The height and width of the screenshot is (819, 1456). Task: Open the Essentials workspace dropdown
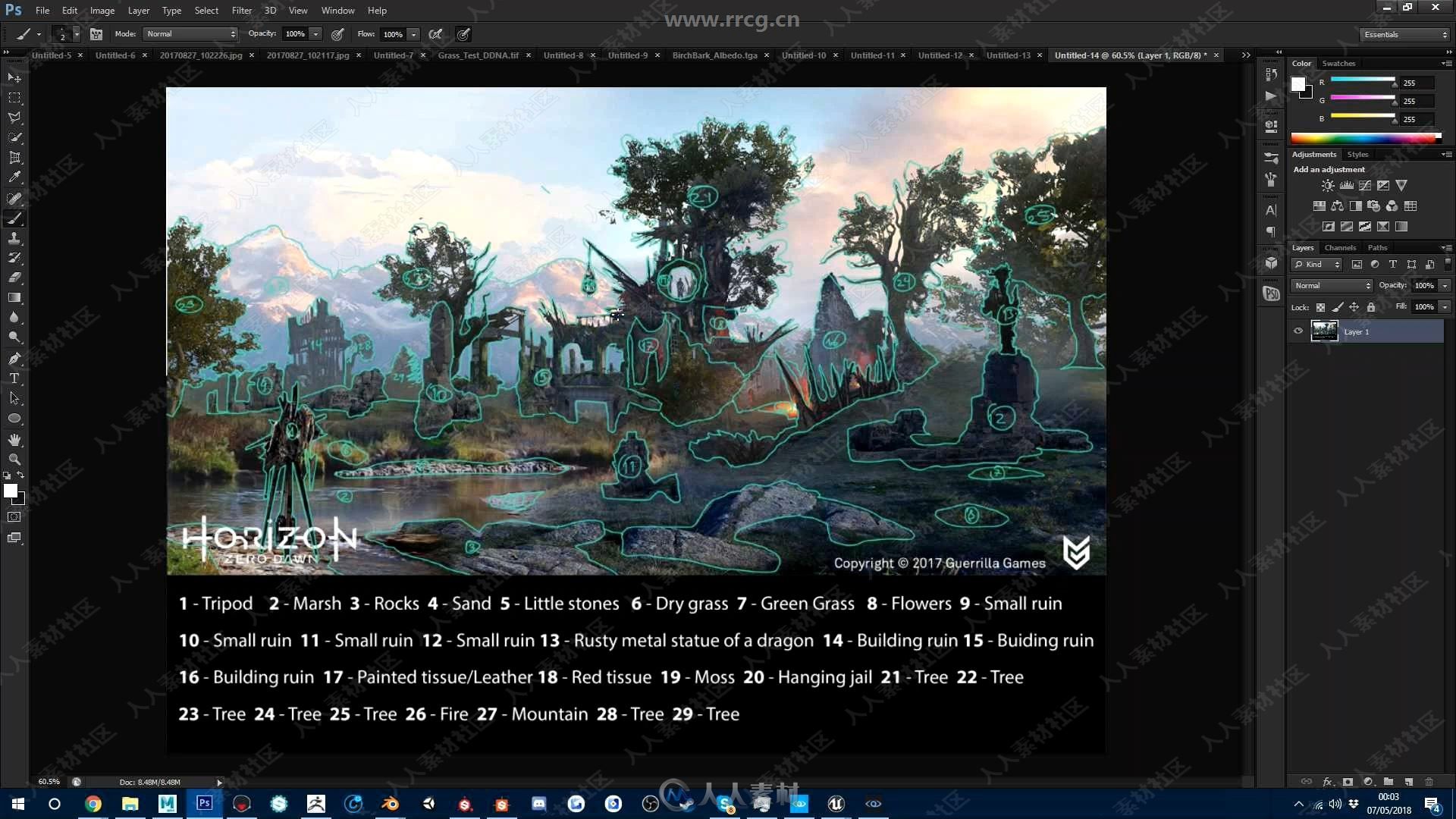click(x=1405, y=34)
